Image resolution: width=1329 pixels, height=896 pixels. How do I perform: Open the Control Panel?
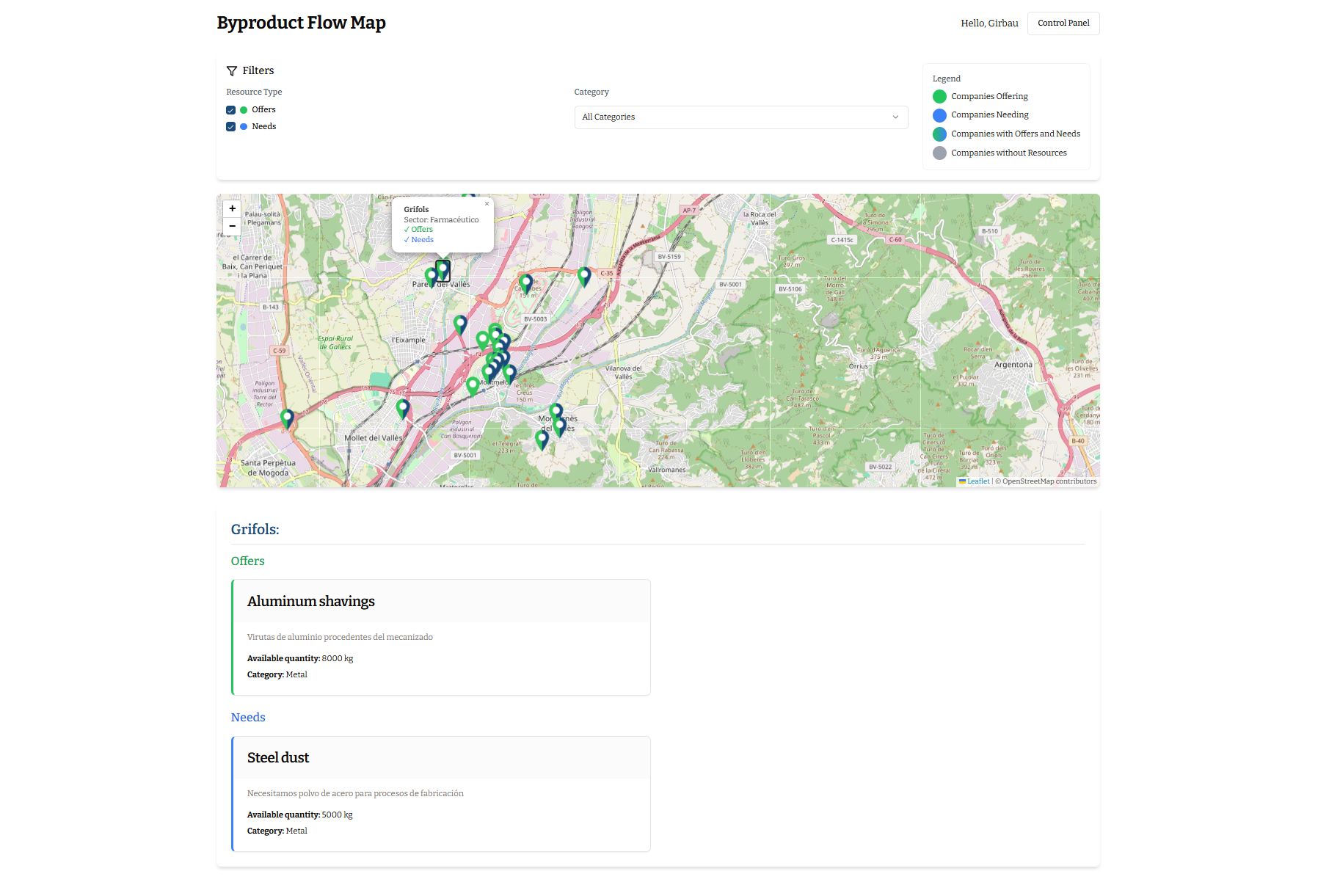(x=1063, y=23)
